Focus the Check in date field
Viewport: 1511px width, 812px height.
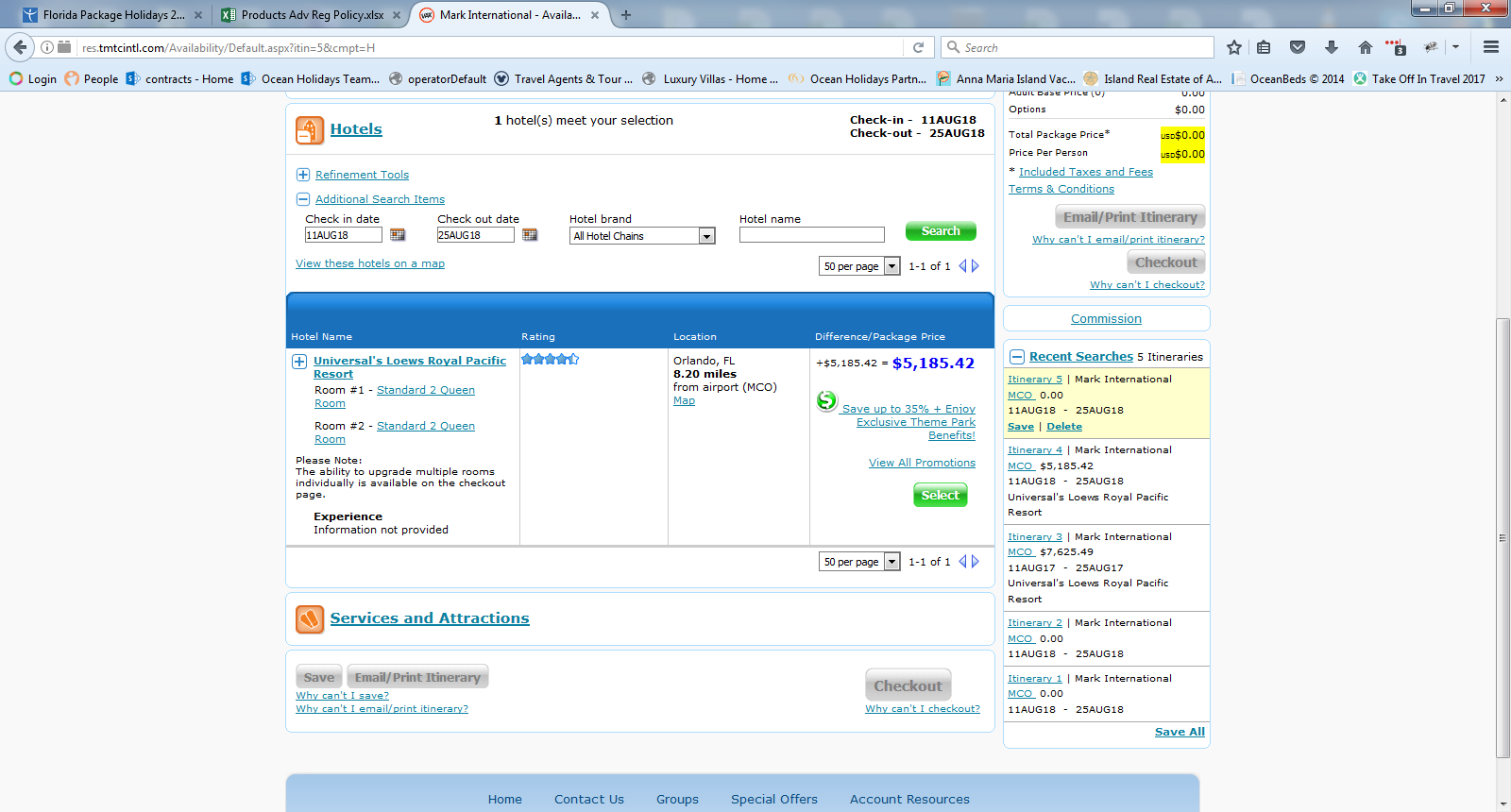[x=344, y=235]
